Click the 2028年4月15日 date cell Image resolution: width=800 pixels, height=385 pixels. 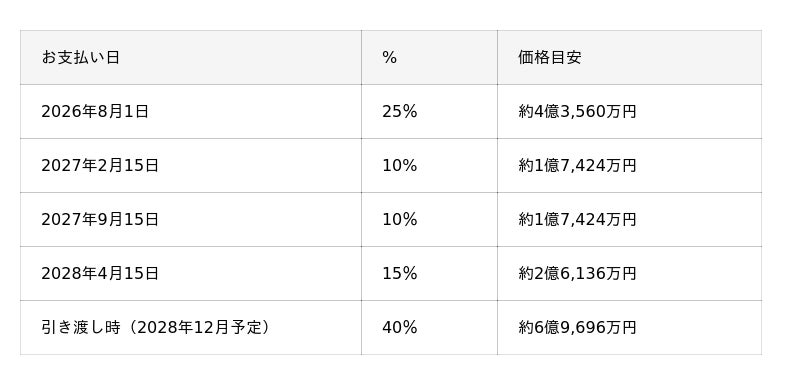click(191, 274)
